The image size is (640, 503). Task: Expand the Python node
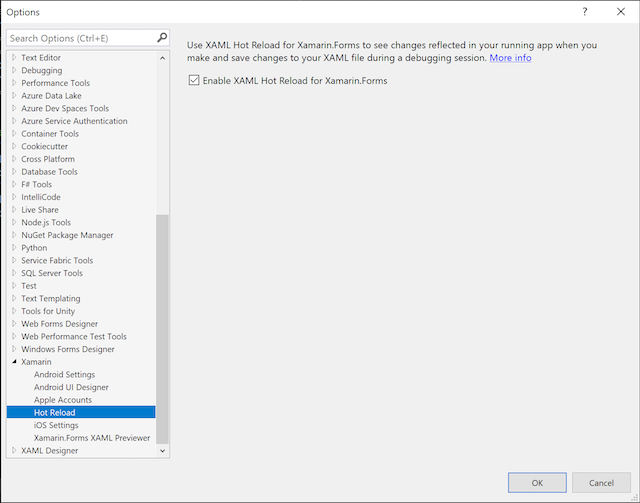pos(14,247)
